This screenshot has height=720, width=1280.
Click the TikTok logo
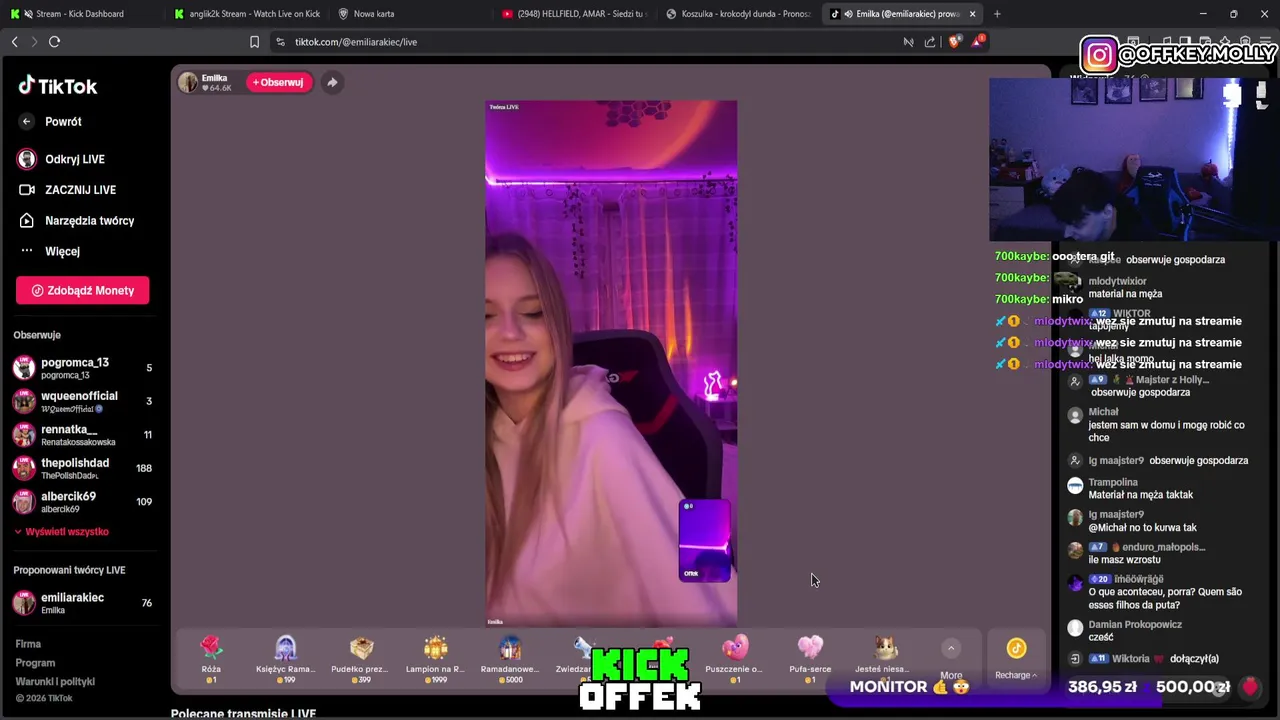click(x=58, y=86)
